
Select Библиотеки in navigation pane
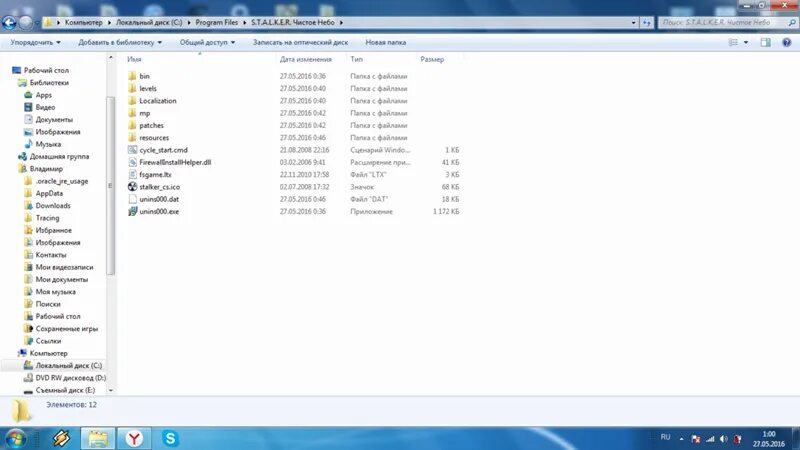[48, 83]
